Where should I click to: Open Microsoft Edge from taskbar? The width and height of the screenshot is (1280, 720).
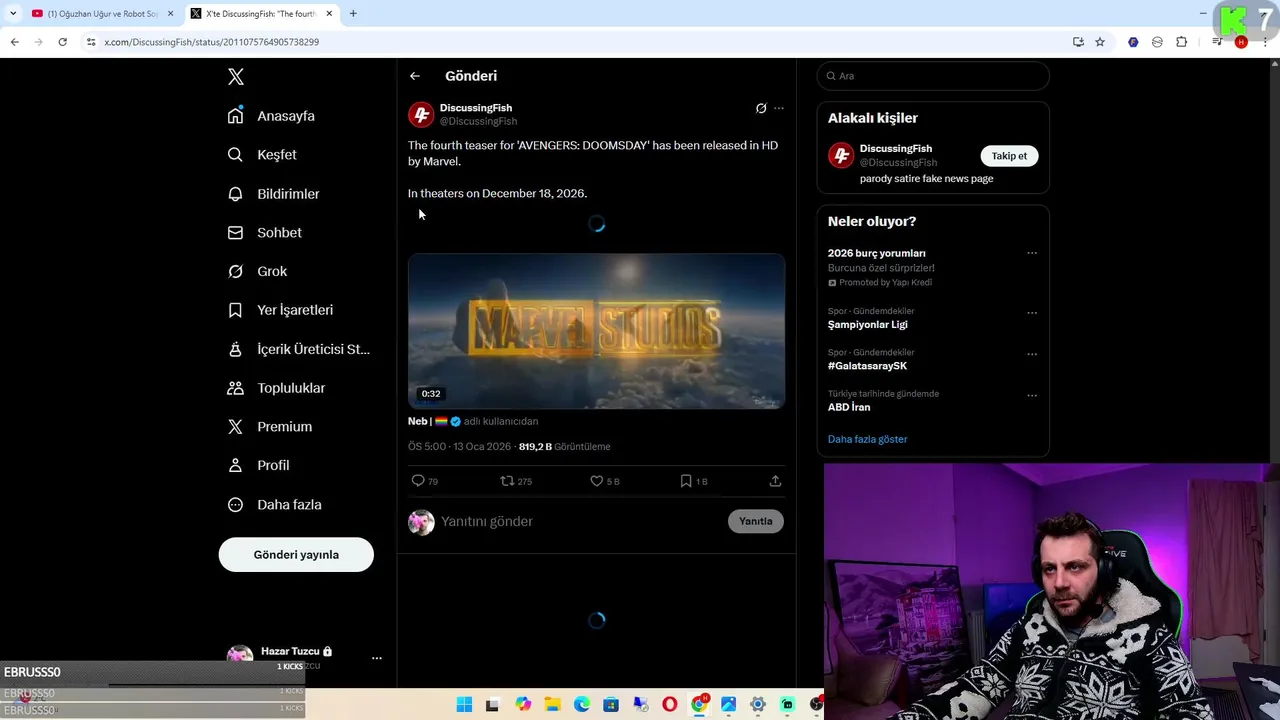[582, 705]
